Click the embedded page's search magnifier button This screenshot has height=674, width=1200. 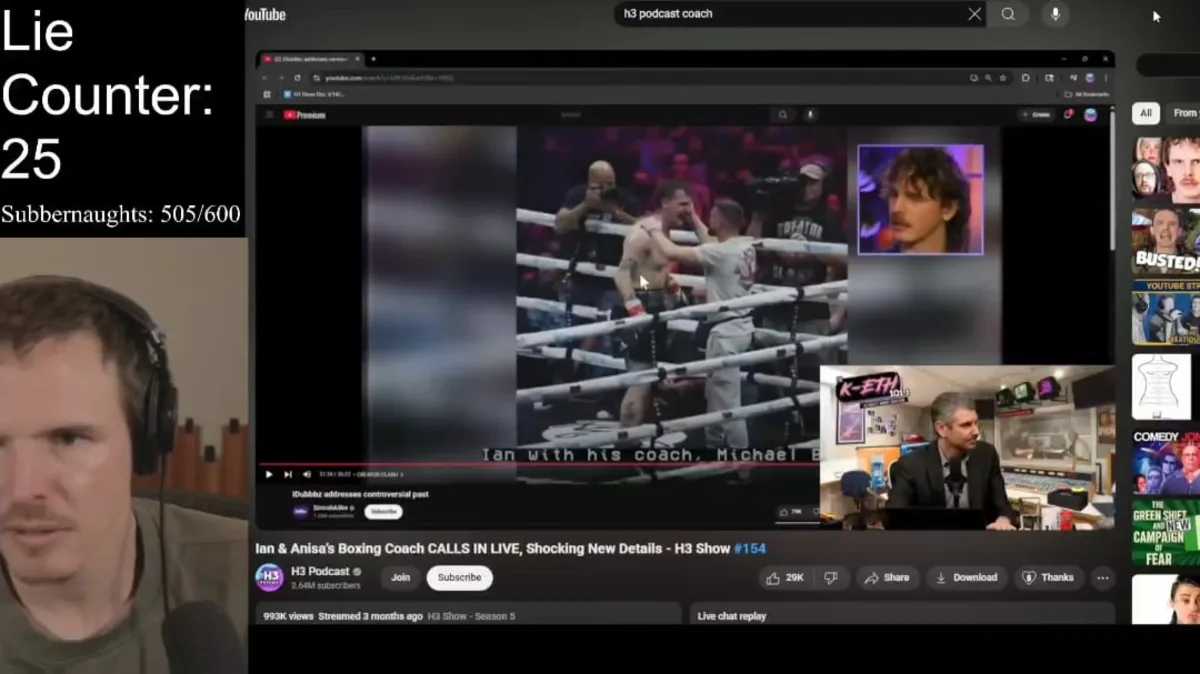tap(783, 115)
